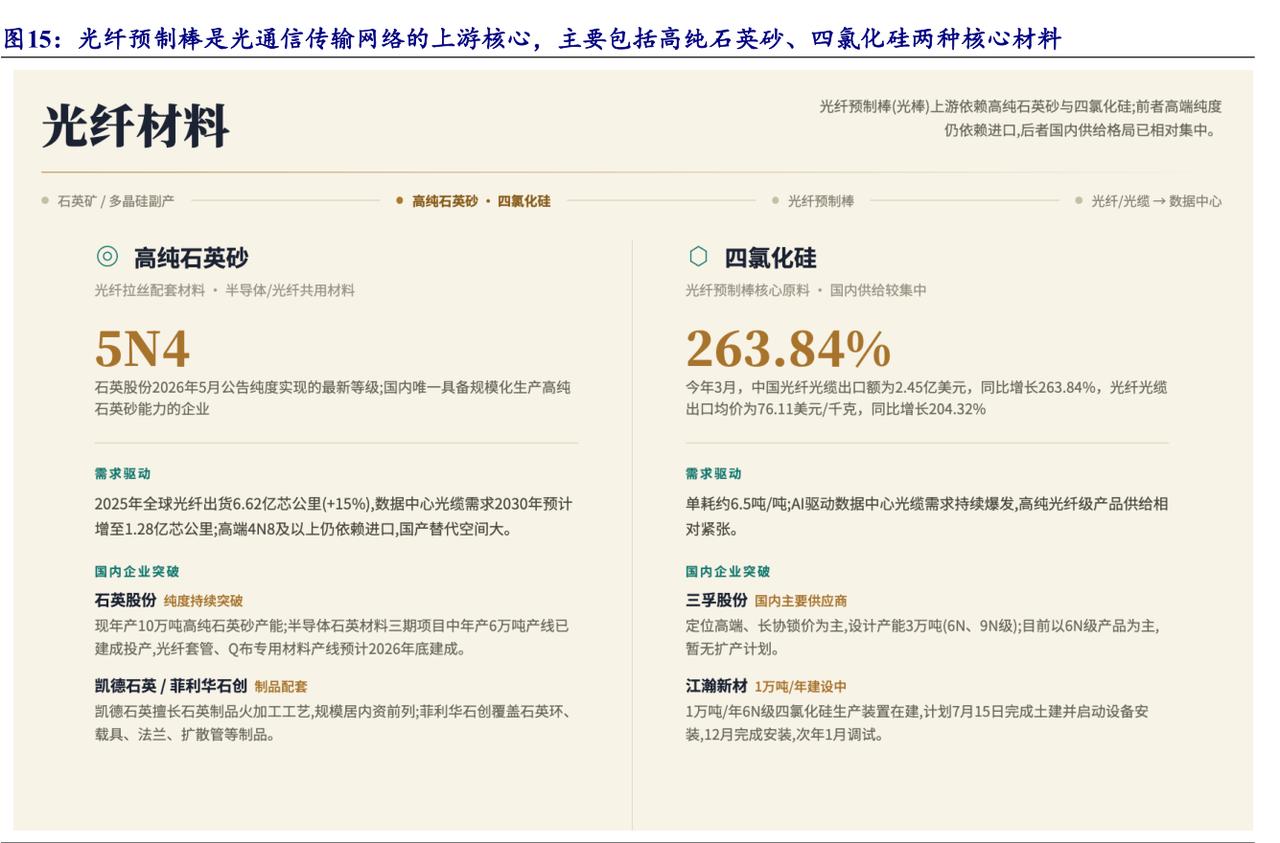This screenshot has height=843, width=1280.
Task: Click the paragraph starting 定位高端、长协锁价为主
Action: coord(923,637)
